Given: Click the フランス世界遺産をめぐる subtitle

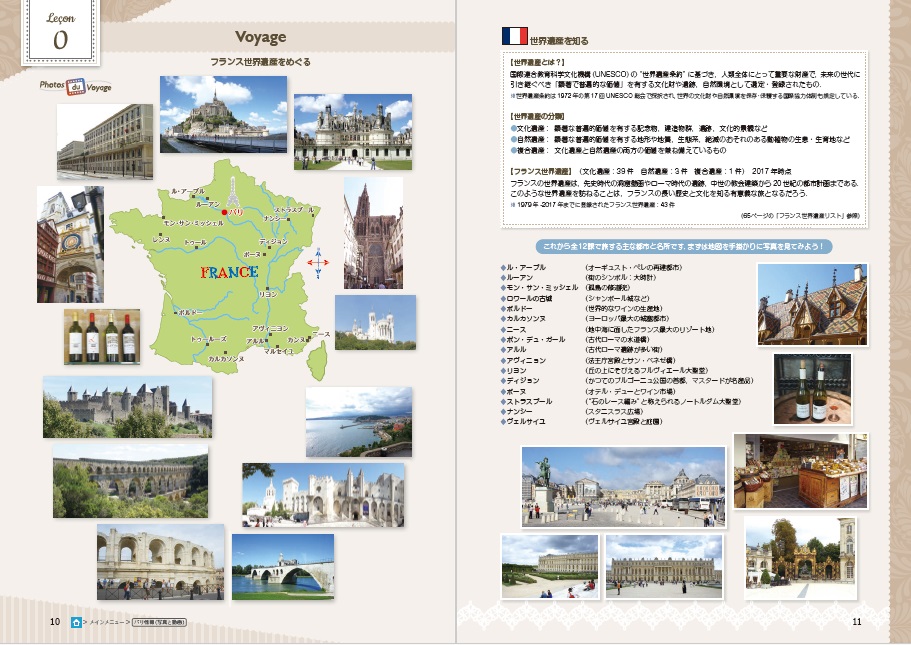Looking at the screenshot, I should [x=260, y=62].
